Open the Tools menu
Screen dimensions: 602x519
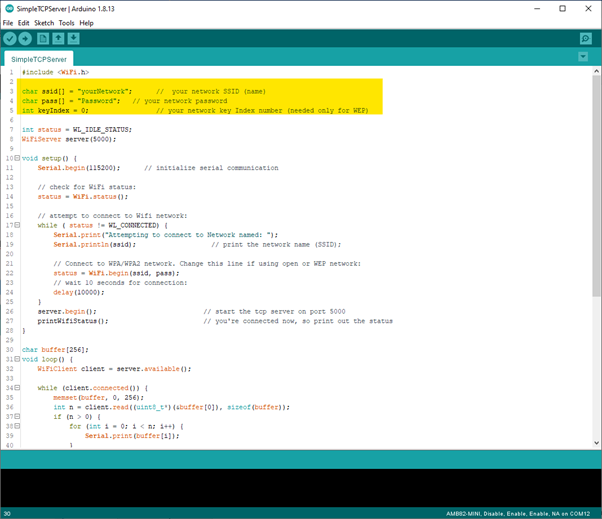click(66, 22)
